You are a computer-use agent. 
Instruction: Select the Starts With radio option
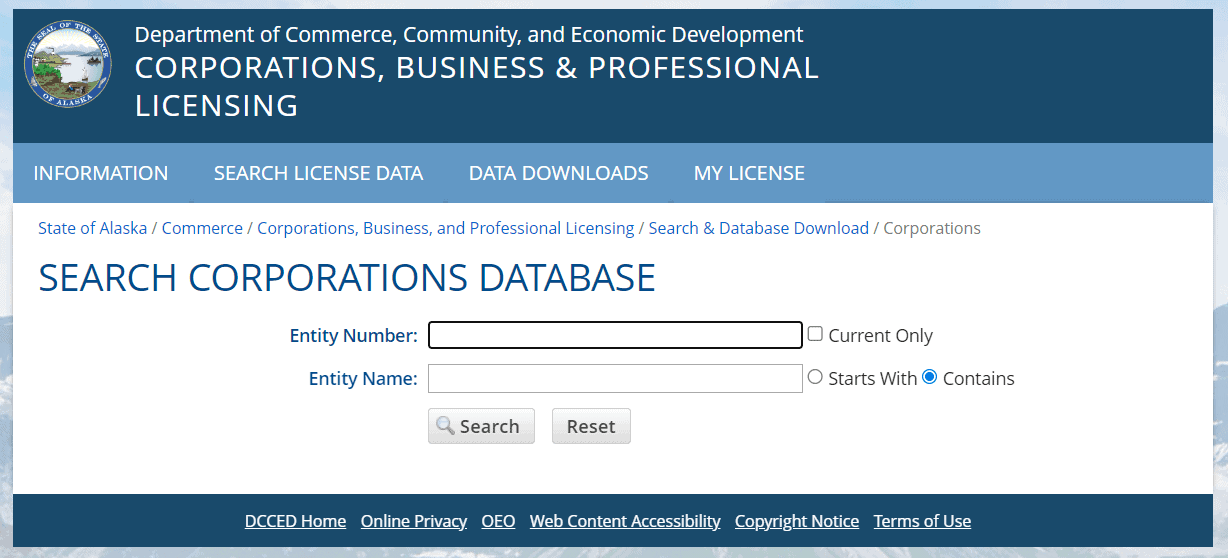[815, 377]
